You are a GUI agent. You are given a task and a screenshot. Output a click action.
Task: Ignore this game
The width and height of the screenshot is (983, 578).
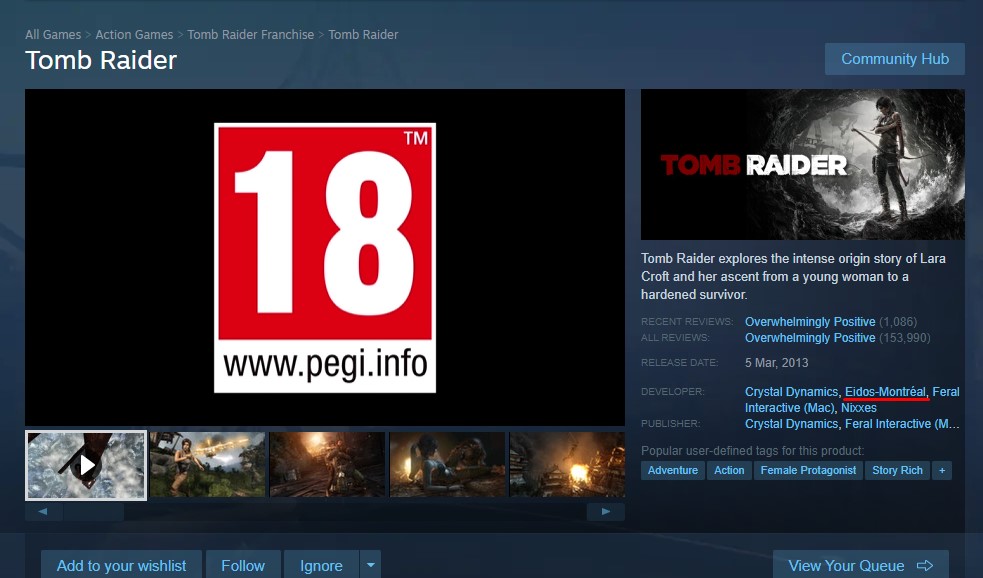[321, 565]
